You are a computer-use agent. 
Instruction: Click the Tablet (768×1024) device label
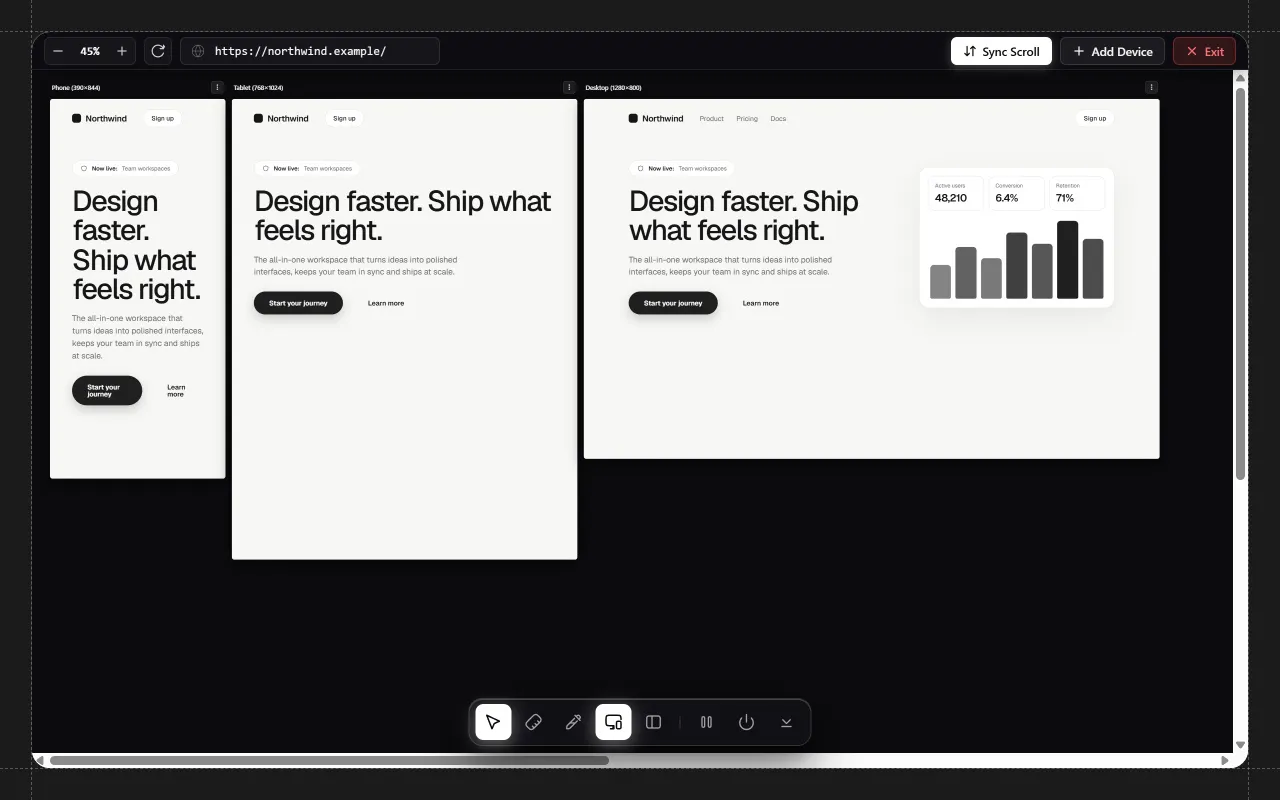point(258,88)
